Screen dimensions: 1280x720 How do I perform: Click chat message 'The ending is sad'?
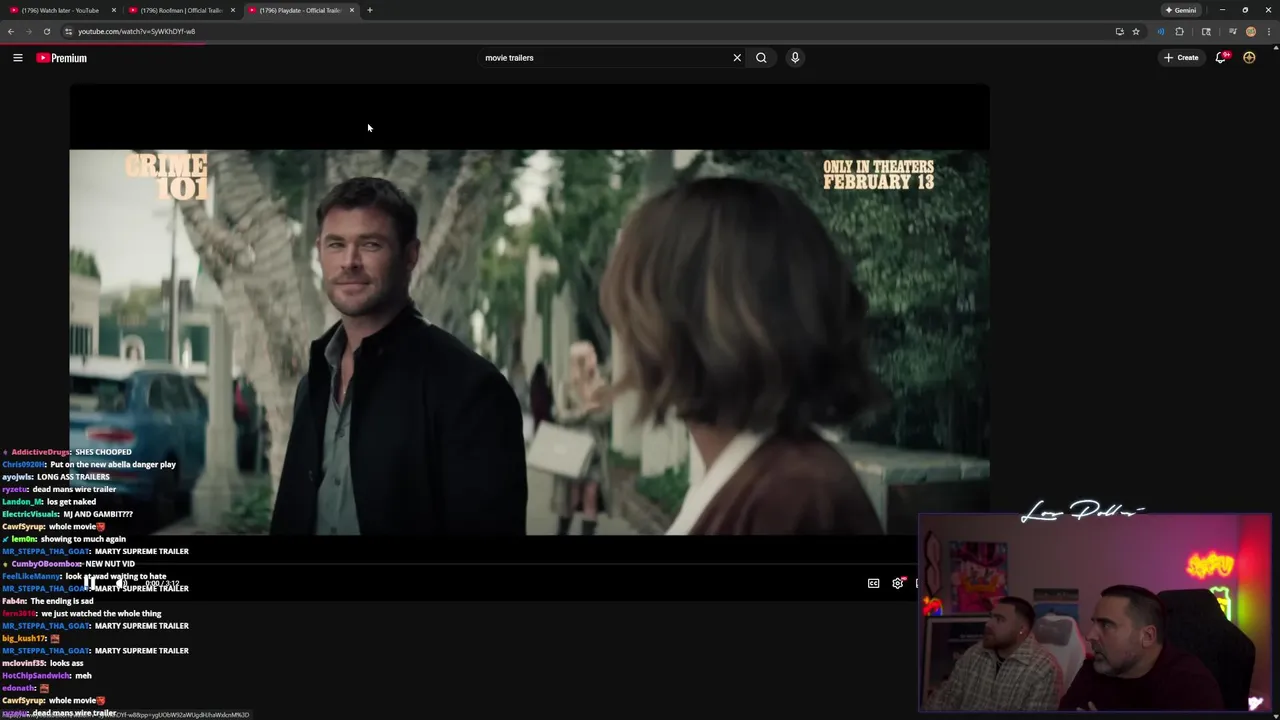click(x=62, y=601)
